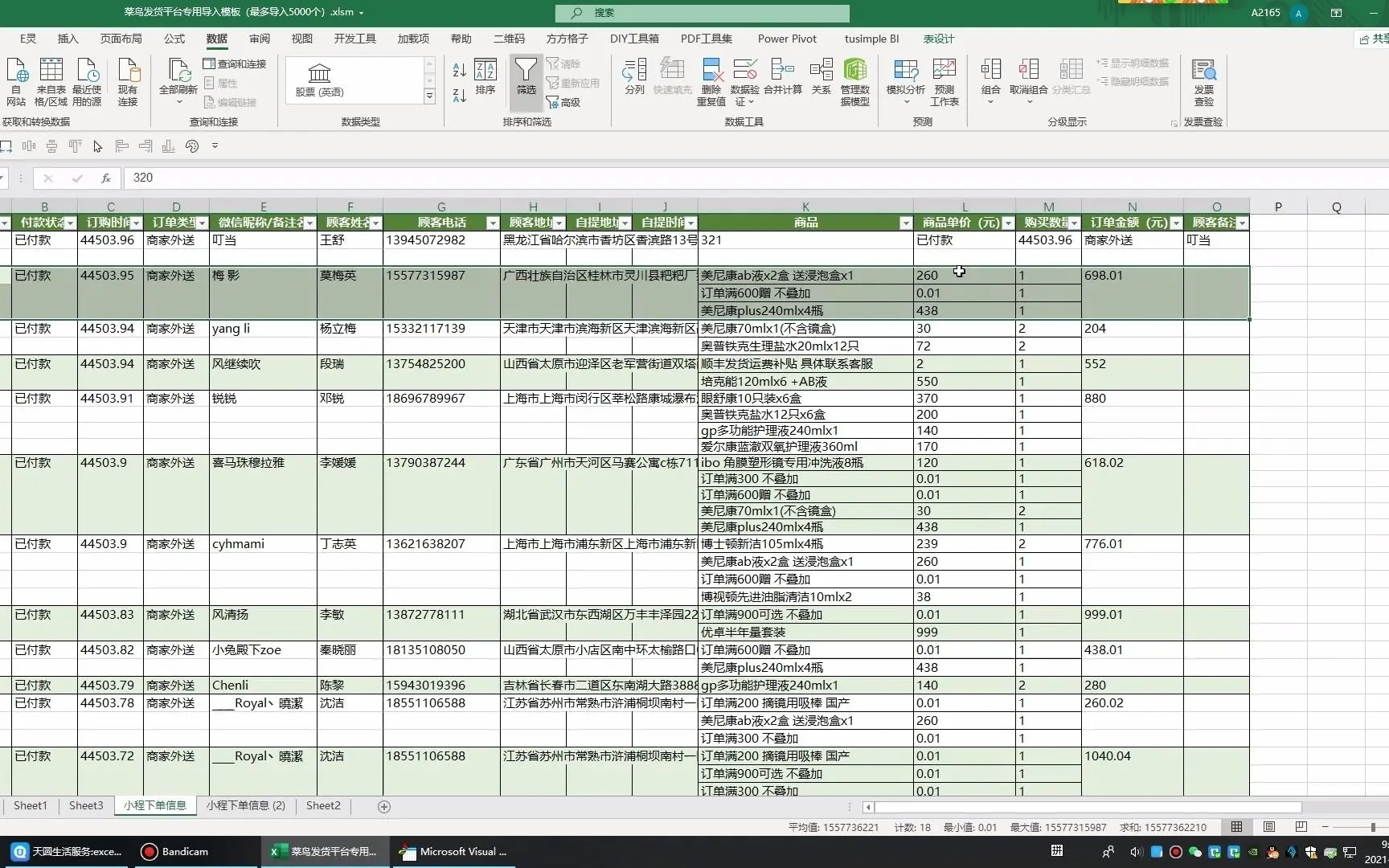The width and height of the screenshot is (1389, 868).
Task: Select the Sheet2 worksheet tab
Action: pyautogui.click(x=323, y=805)
